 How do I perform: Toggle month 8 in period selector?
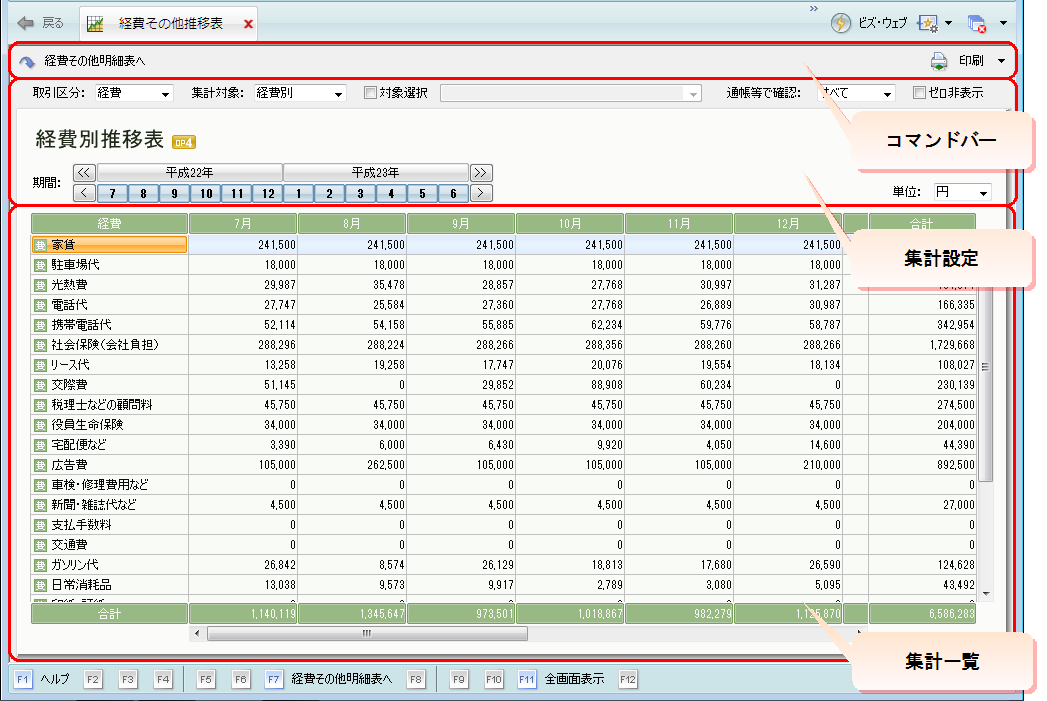[x=143, y=194]
